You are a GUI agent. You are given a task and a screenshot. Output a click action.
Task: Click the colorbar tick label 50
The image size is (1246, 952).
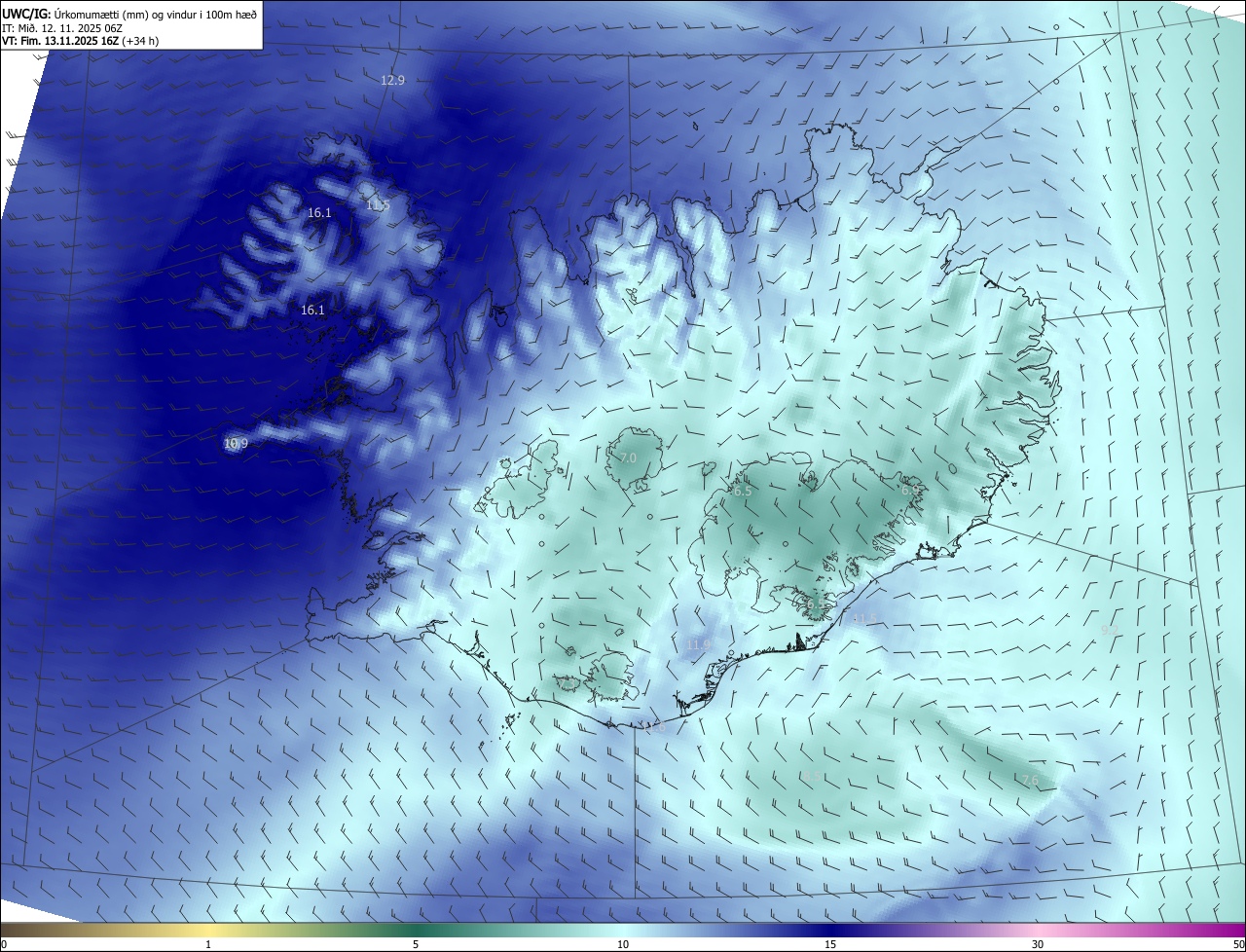[x=1237, y=944]
